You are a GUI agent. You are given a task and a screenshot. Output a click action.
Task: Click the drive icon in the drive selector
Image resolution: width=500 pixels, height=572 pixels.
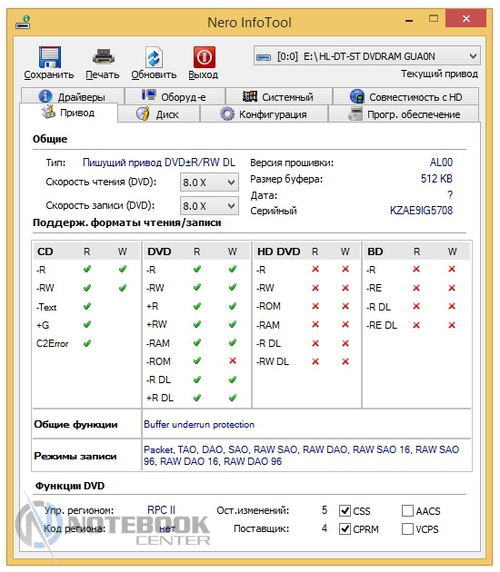point(264,57)
